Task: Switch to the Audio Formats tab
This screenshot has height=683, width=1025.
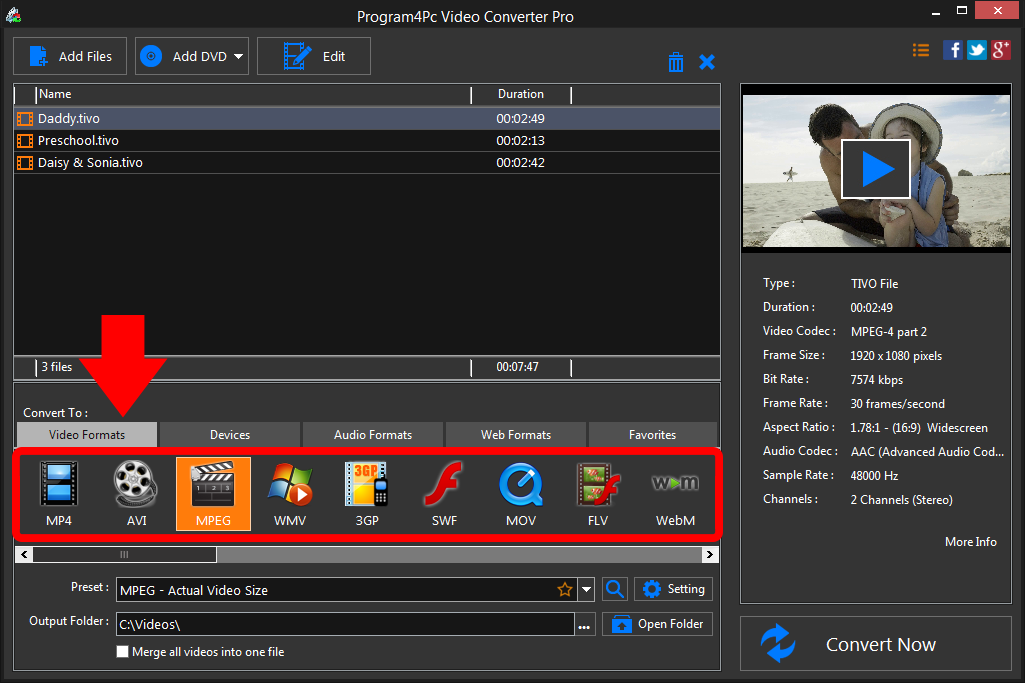Action: coord(373,435)
